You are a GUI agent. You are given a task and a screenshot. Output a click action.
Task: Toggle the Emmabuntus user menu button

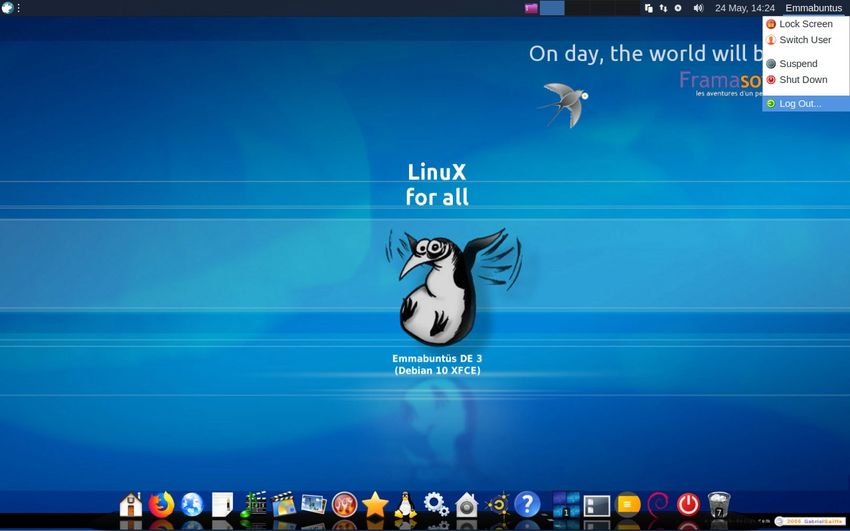pyautogui.click(x=813, y=8)
